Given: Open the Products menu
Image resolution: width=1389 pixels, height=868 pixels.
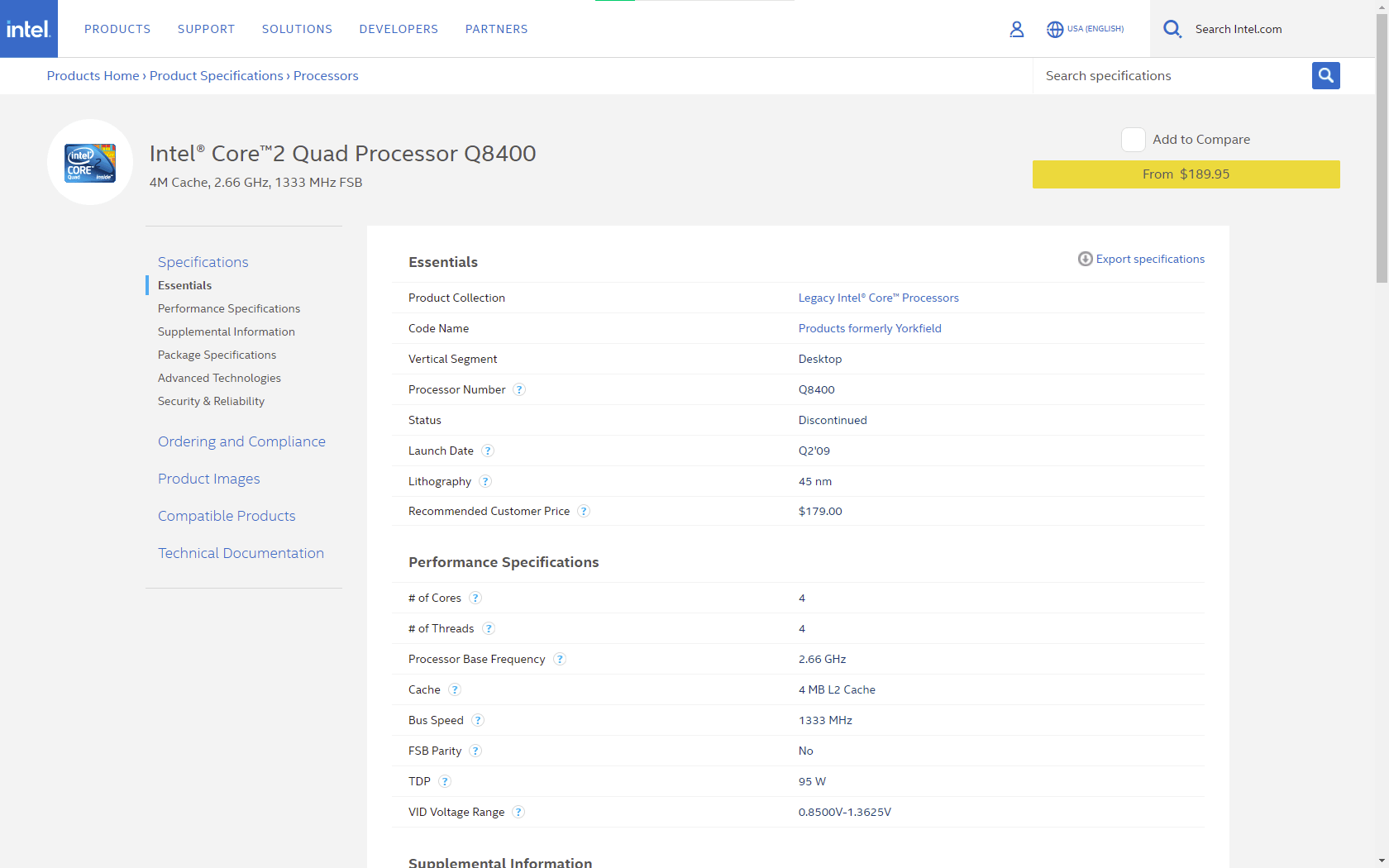Looking at the screenshot, I should coord(117,29).
